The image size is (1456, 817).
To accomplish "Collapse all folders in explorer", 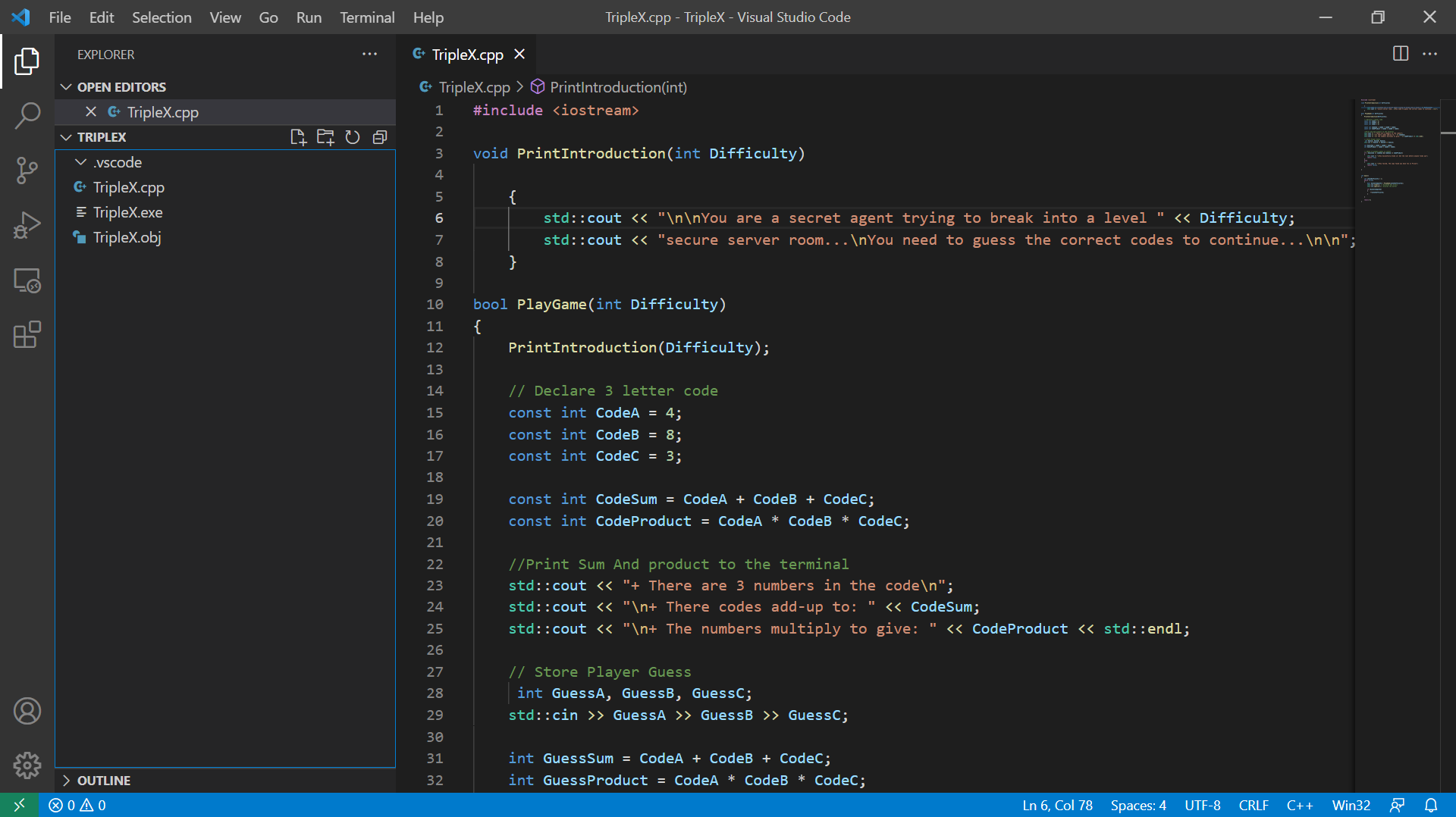I will pyautogui.click(x=380, y=137).
